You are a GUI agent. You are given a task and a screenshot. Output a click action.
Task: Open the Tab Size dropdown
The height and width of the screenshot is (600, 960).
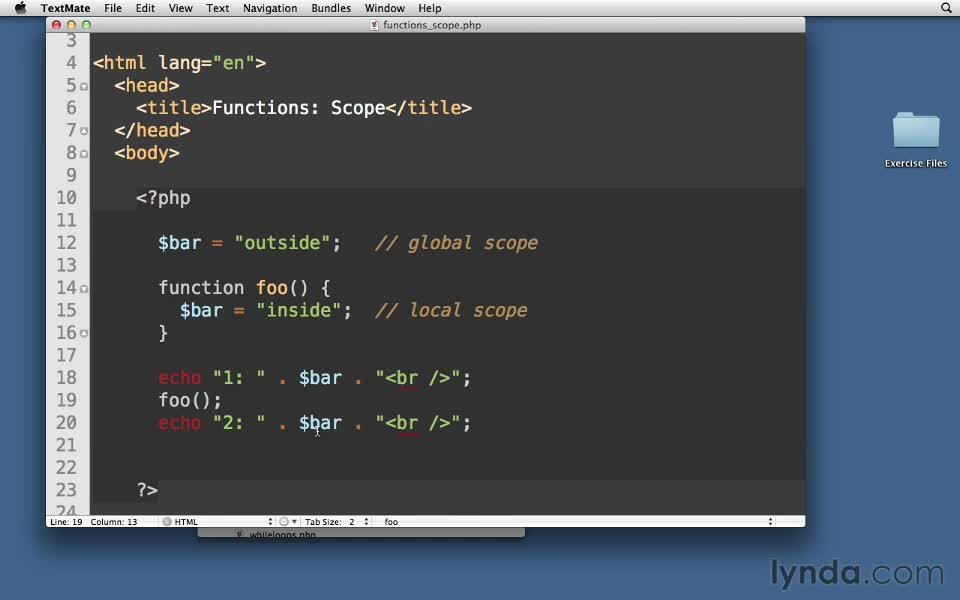click(338, 522)
